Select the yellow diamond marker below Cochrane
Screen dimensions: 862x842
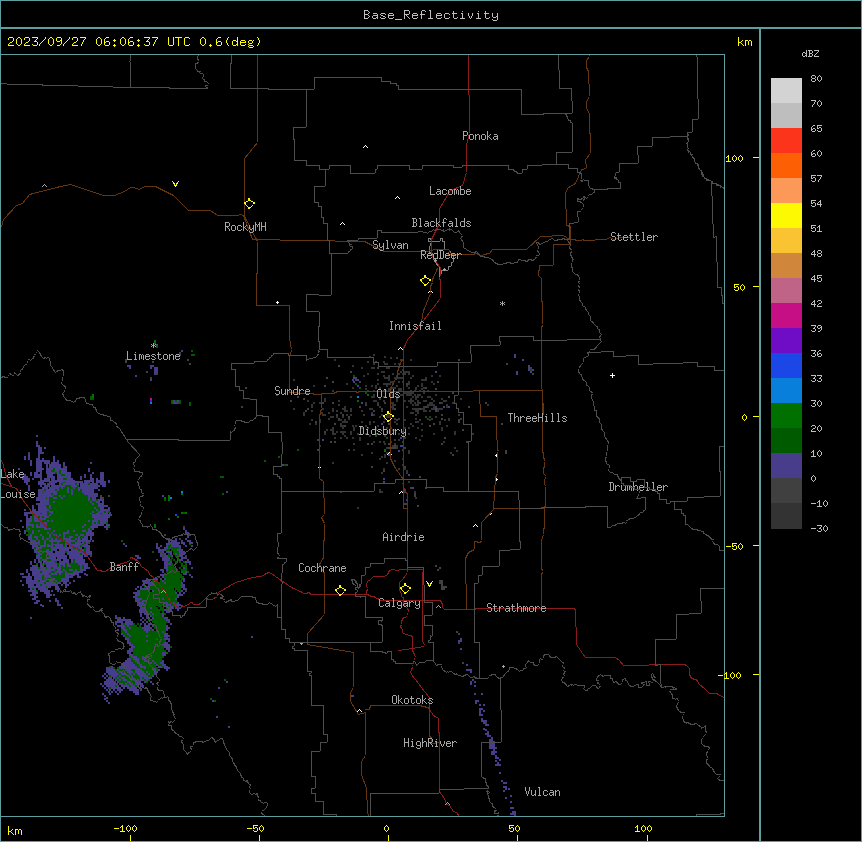click(x=340, y=590)
